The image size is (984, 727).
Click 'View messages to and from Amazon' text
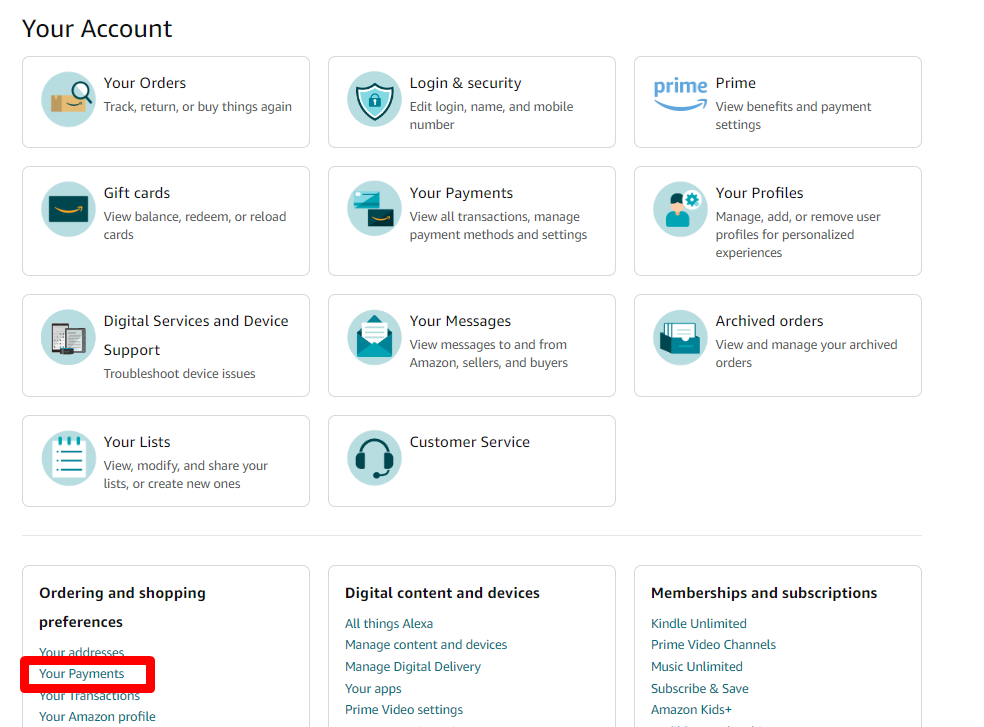(488, 353)
